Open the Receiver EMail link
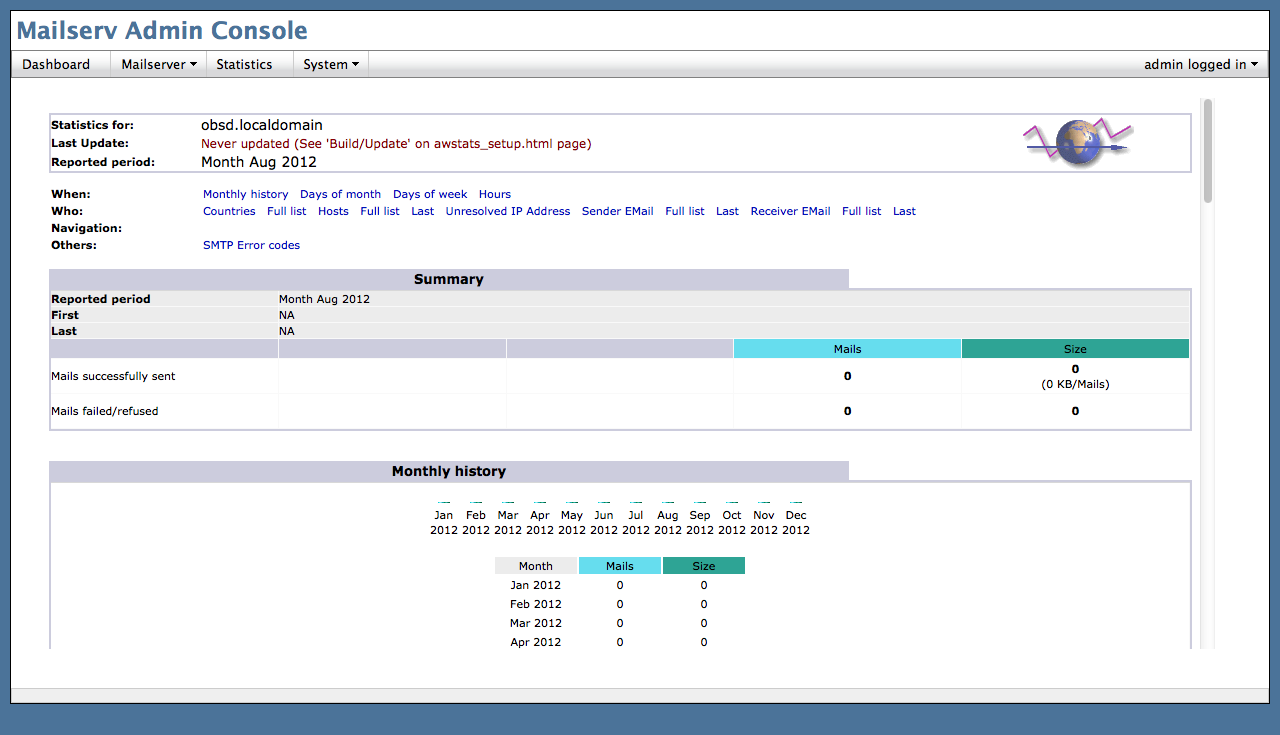The width and height of the screenshot is (1280, 735). [x=791, y=211]
